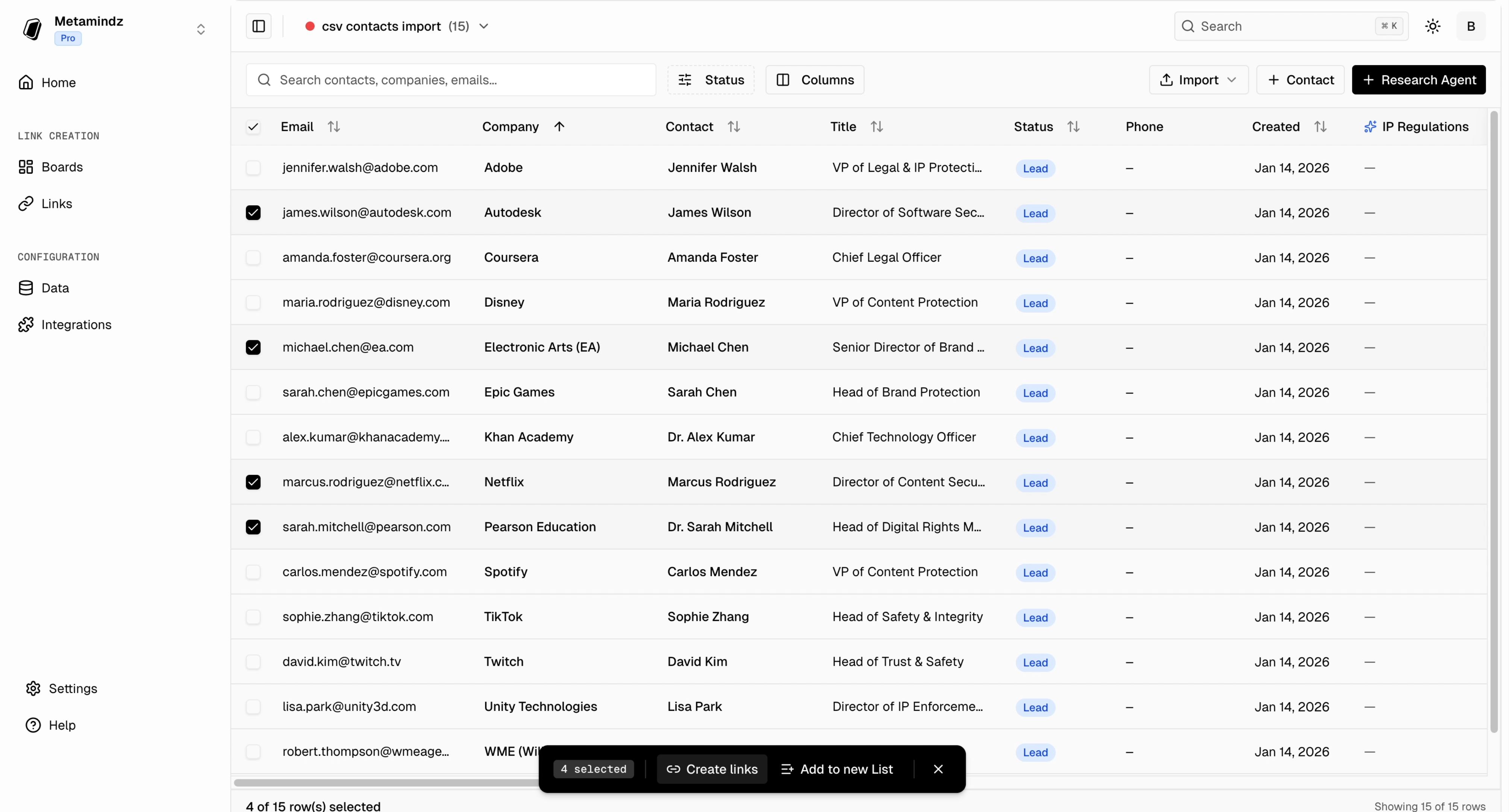The width and height of the screenshot is (1509, 812).
Task: Open the Status filter
Action: 710,80
